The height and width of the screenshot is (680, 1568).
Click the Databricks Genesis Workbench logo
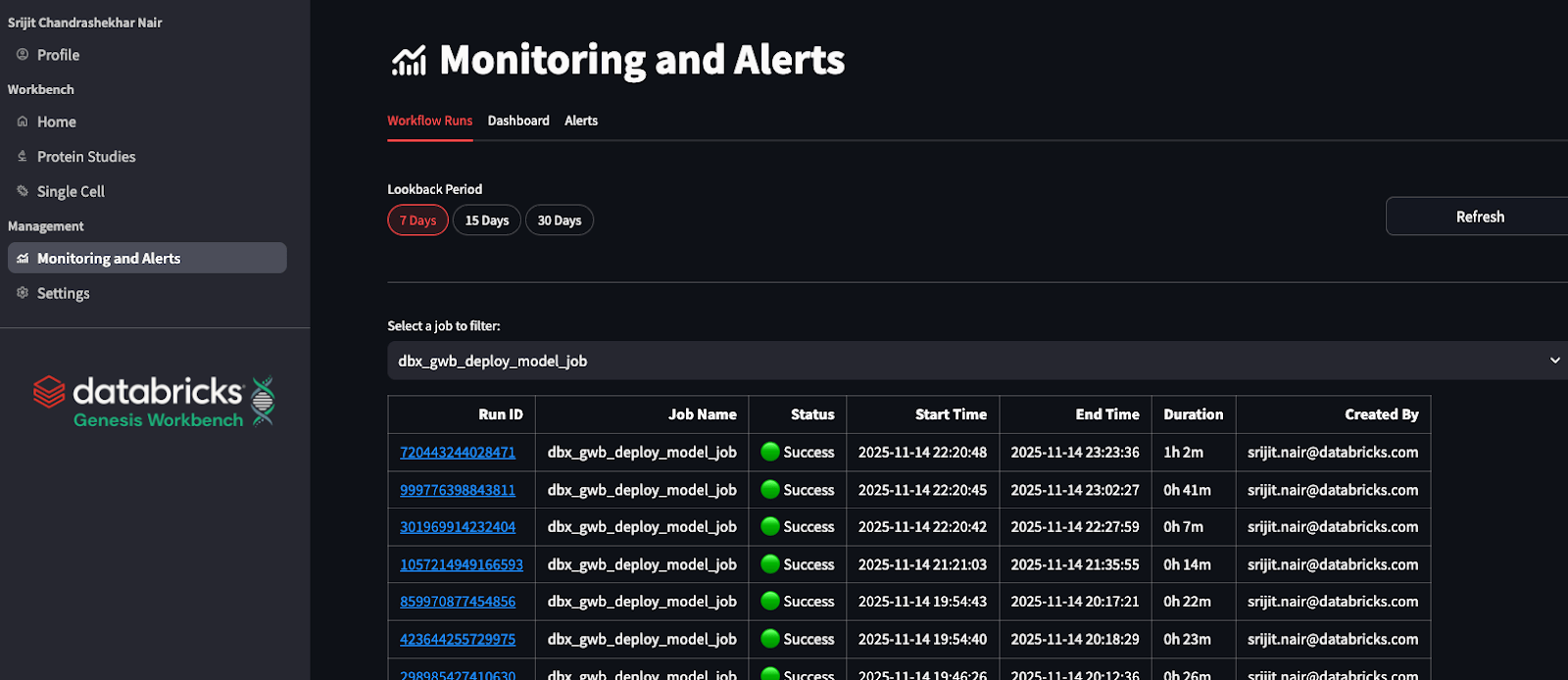coord(155,402)
